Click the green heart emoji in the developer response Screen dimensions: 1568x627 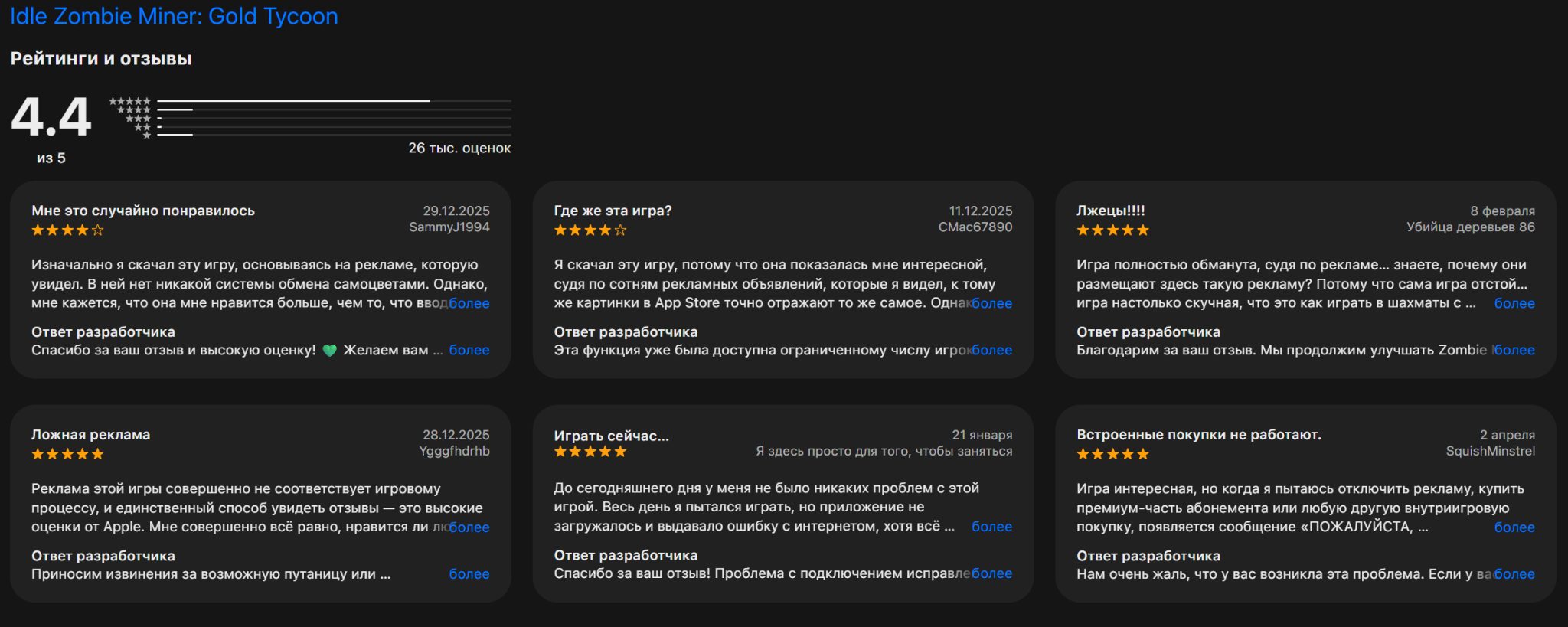click(x=329, y=351)
